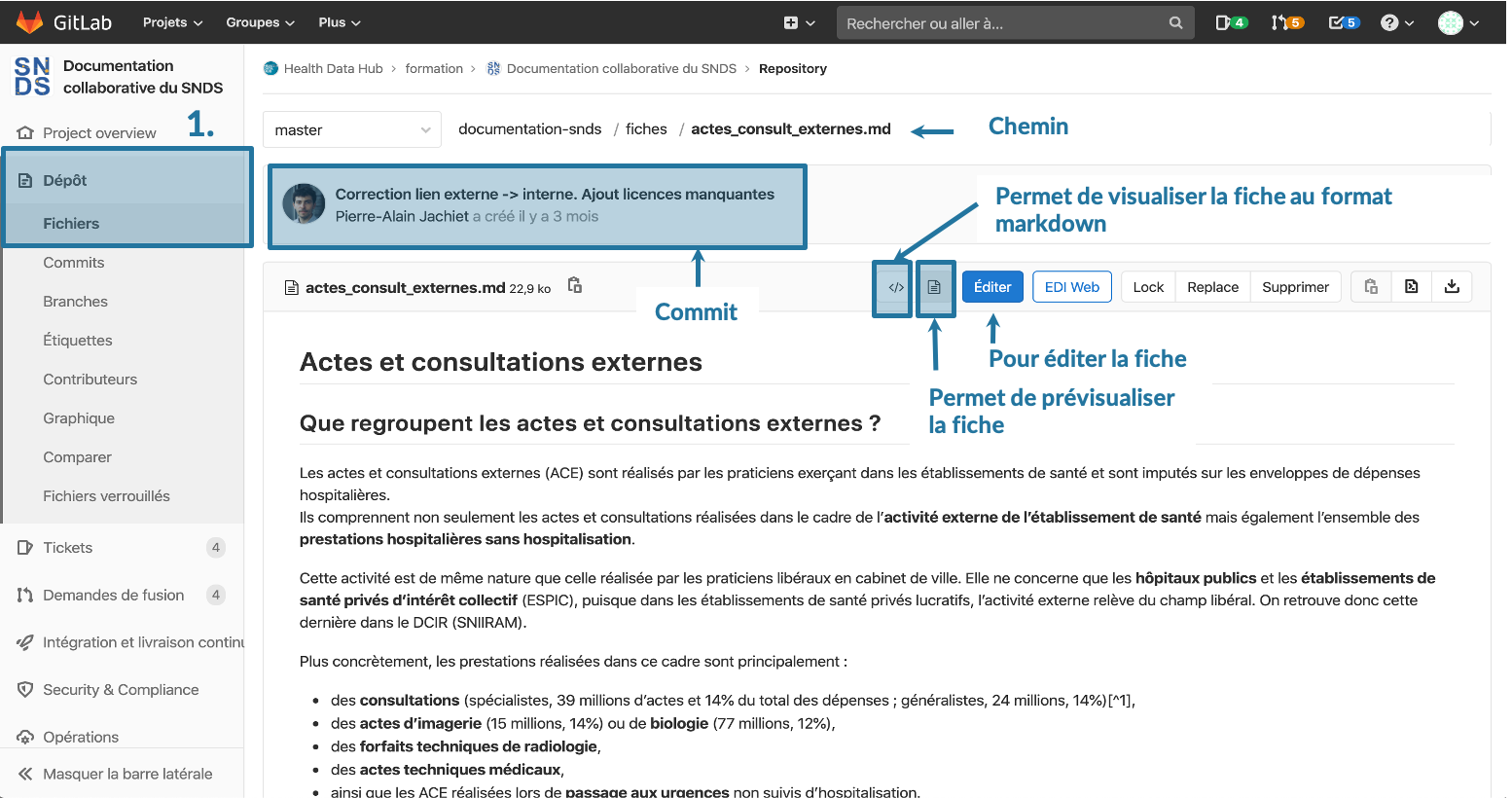Open Commits in the sidebar
1512x798 pixels.
74,263
